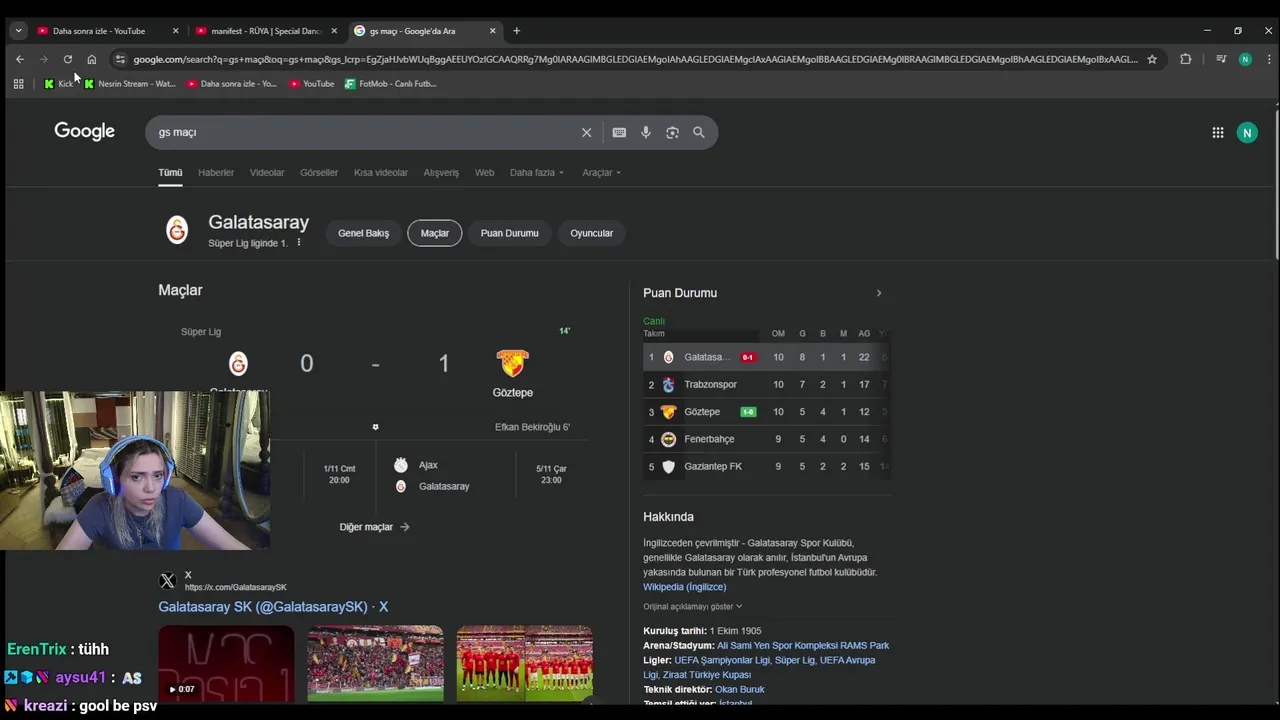Open the live Galatasaray 0-1 Göztepe score
Image resolution: width=1280 pixels, height=720 pixels.
tap(375, 363)
